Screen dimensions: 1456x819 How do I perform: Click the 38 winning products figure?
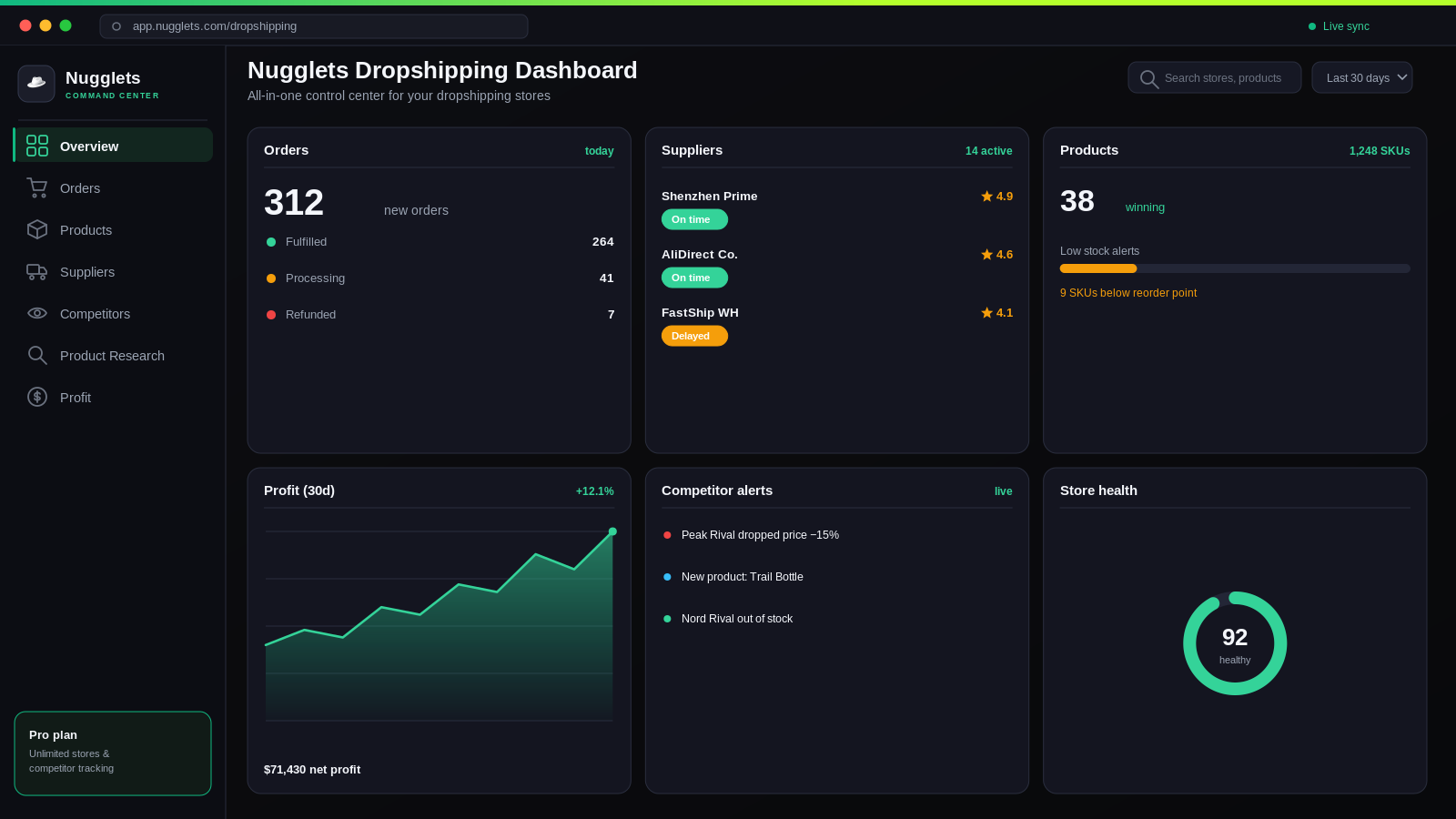(1077, 201)
